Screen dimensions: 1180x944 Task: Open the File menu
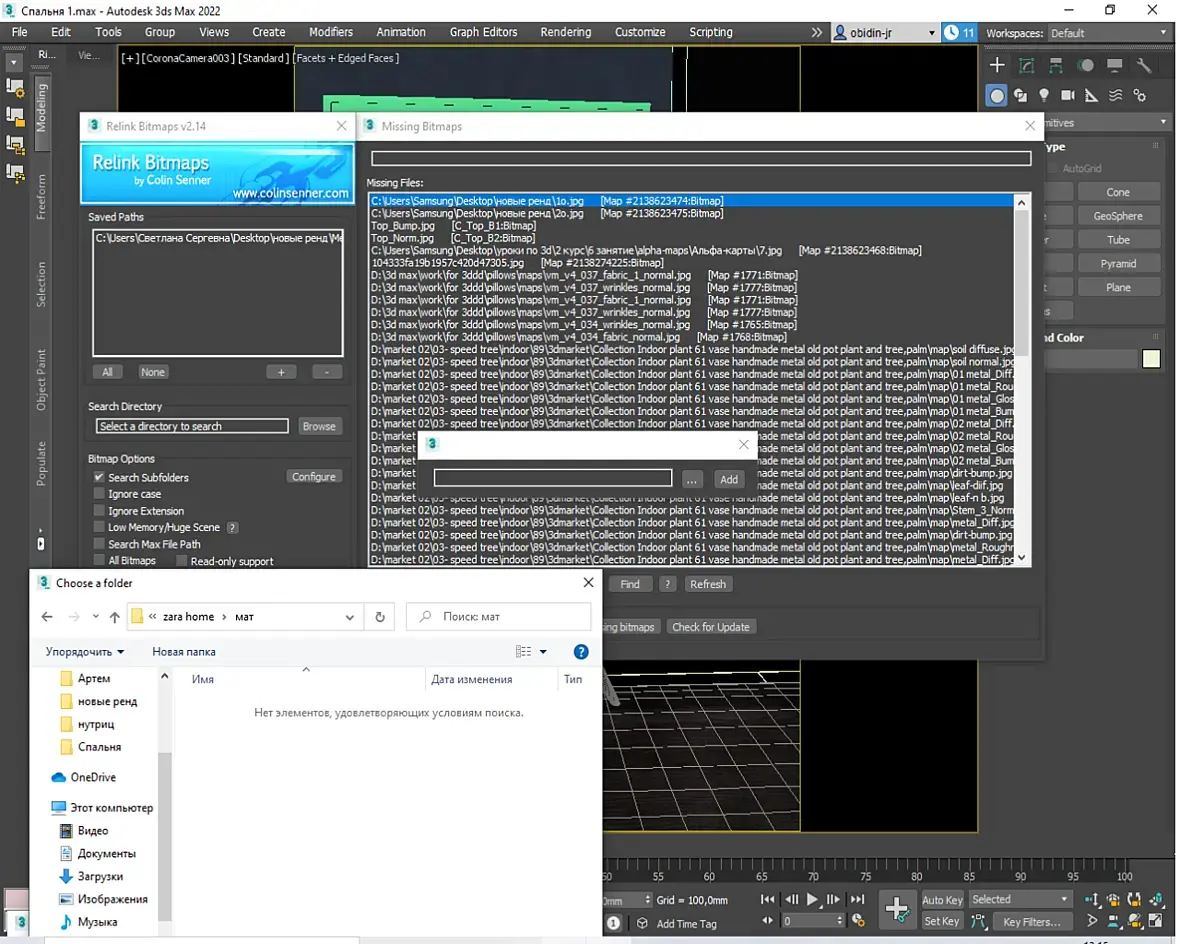pyautogui.click(x=20, y=32)
